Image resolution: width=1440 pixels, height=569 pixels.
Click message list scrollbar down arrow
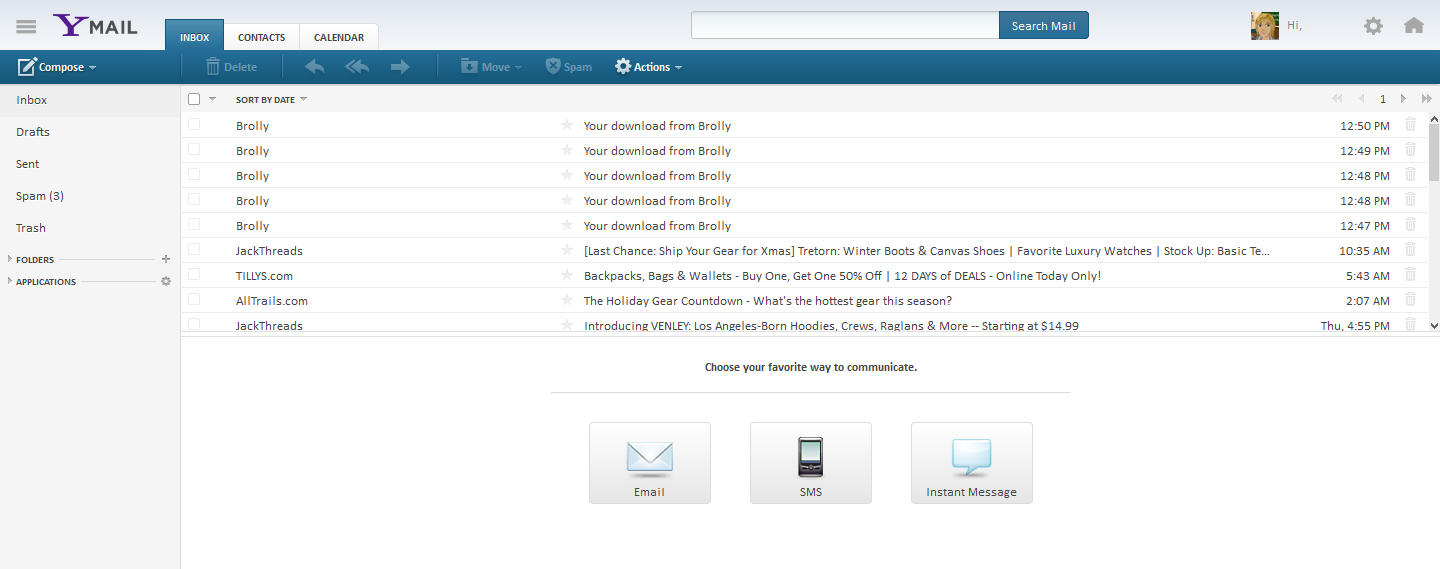pos(1434,325)
